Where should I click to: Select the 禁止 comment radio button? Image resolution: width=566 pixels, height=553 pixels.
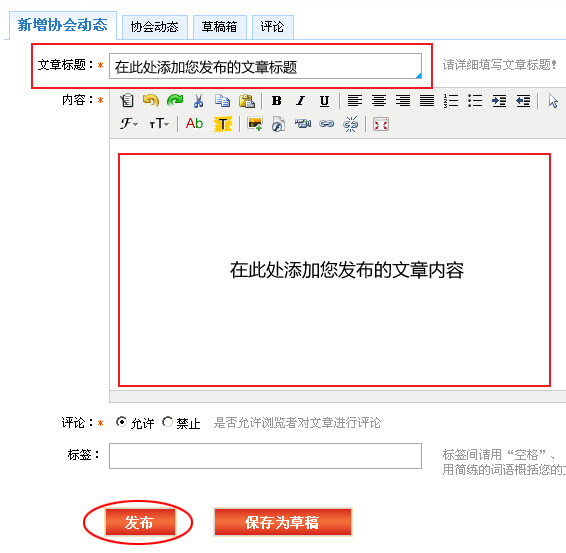[167, 422]
